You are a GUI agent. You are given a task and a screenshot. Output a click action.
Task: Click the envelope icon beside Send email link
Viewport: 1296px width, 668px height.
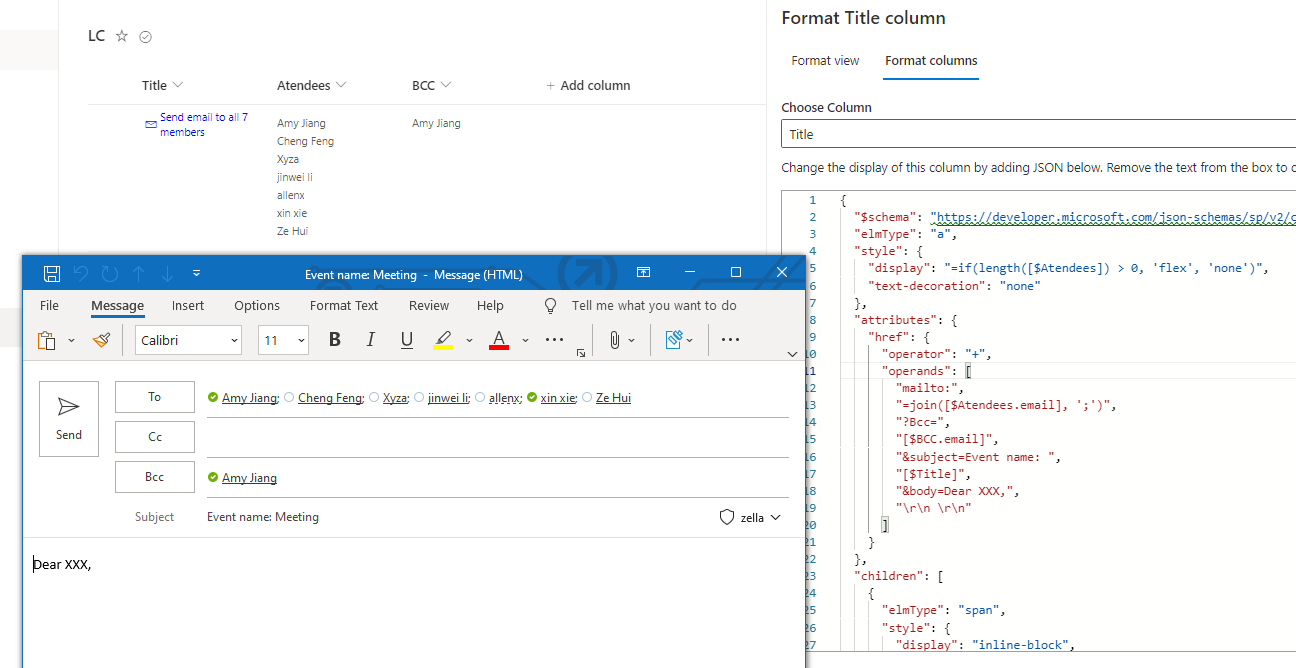(x=151, y=125)
